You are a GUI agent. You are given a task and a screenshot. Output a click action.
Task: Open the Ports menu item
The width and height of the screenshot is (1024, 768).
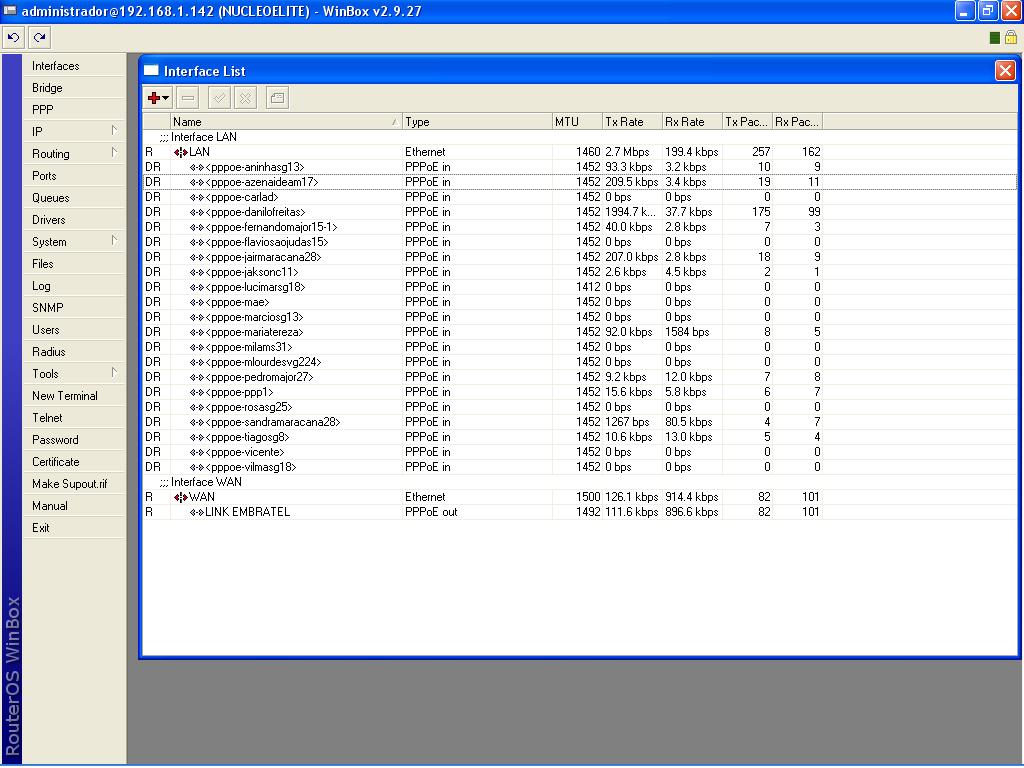coord(74,176)
